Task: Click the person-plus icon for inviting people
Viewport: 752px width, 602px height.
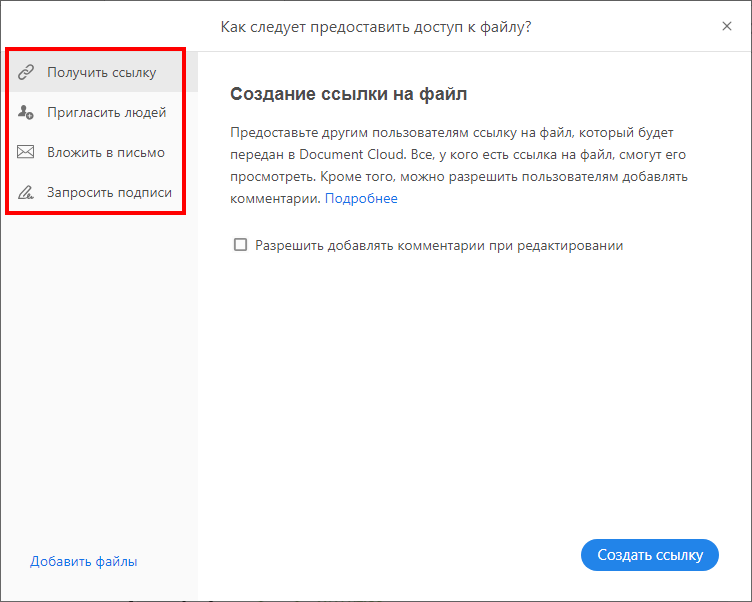Action: point(27,113)
